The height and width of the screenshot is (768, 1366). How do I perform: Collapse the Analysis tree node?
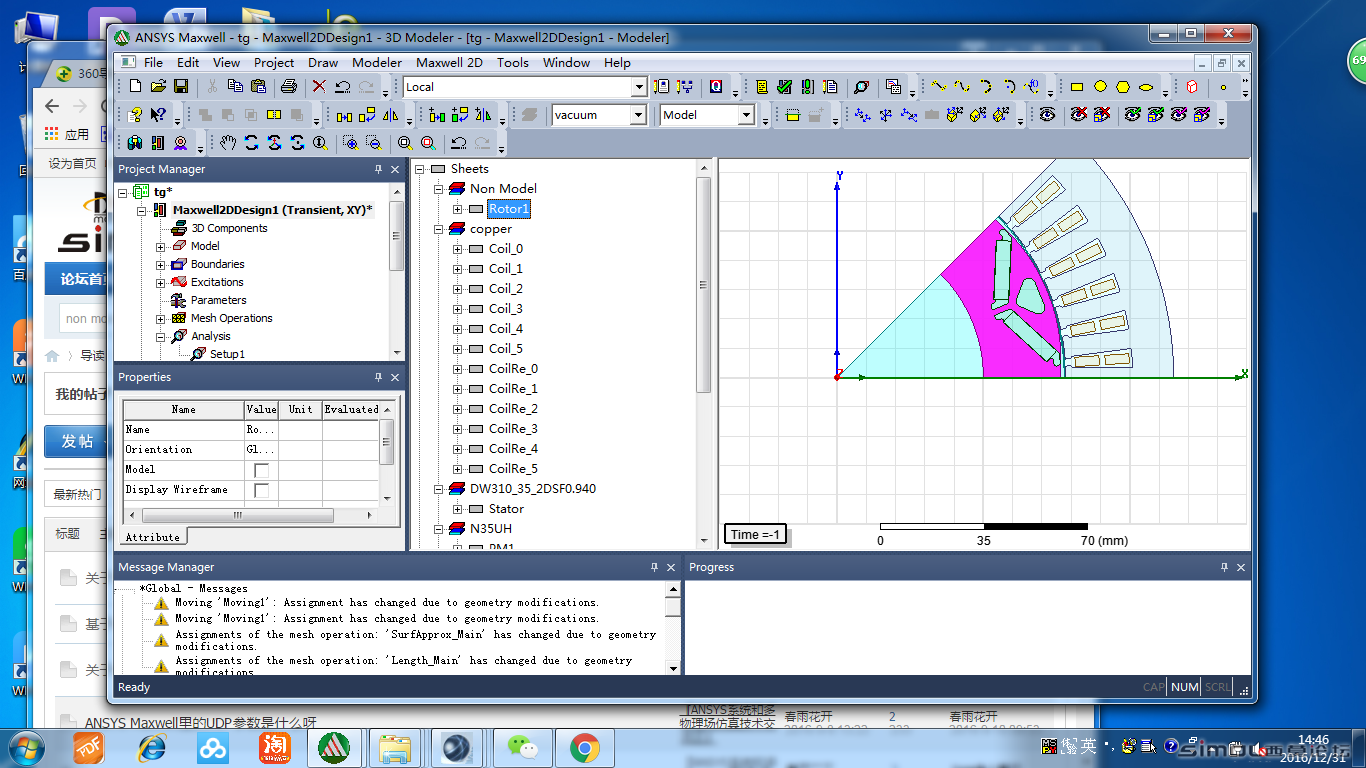tap(160, 337)
